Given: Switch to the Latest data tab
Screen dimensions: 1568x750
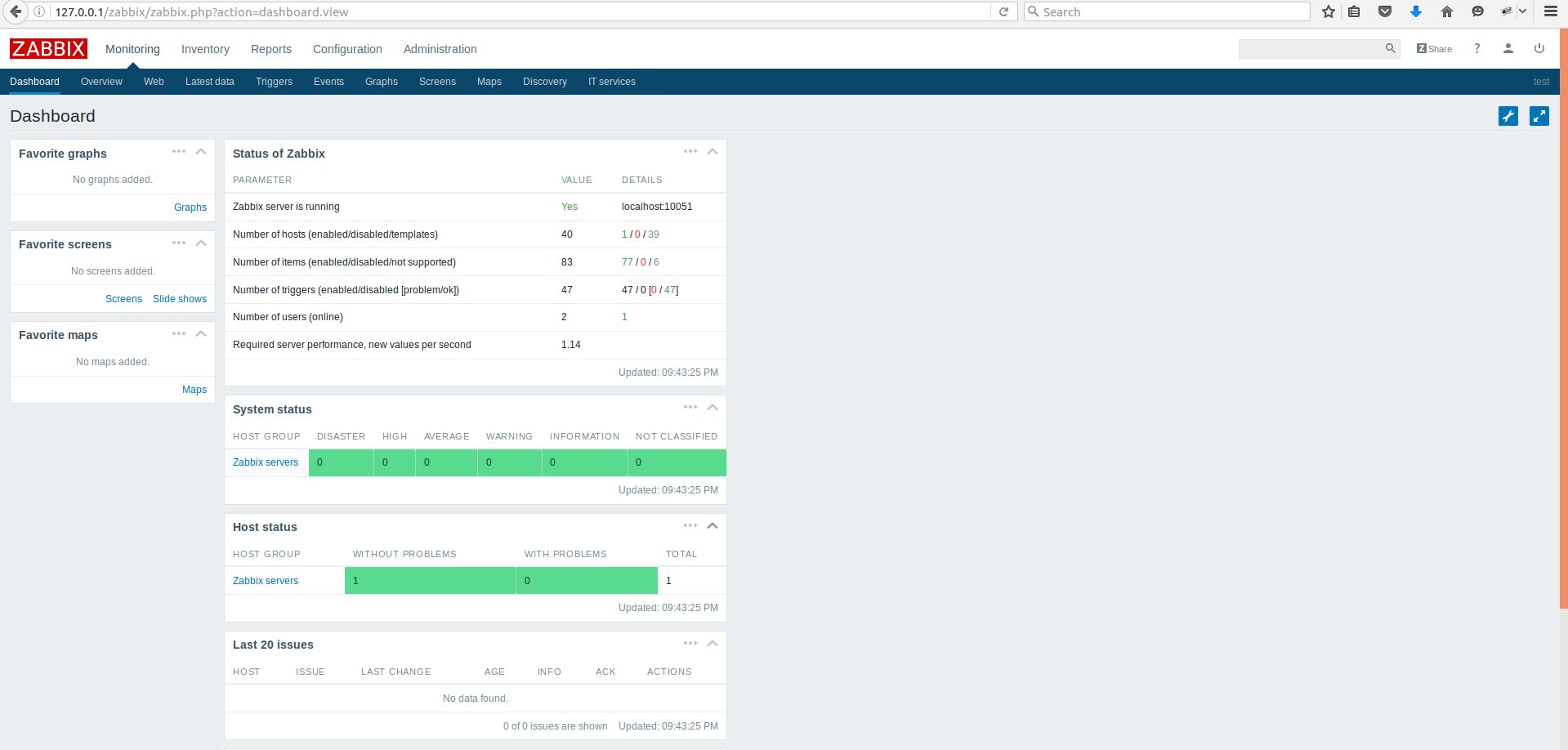Looking at the screenshot, I should point(210,82).
